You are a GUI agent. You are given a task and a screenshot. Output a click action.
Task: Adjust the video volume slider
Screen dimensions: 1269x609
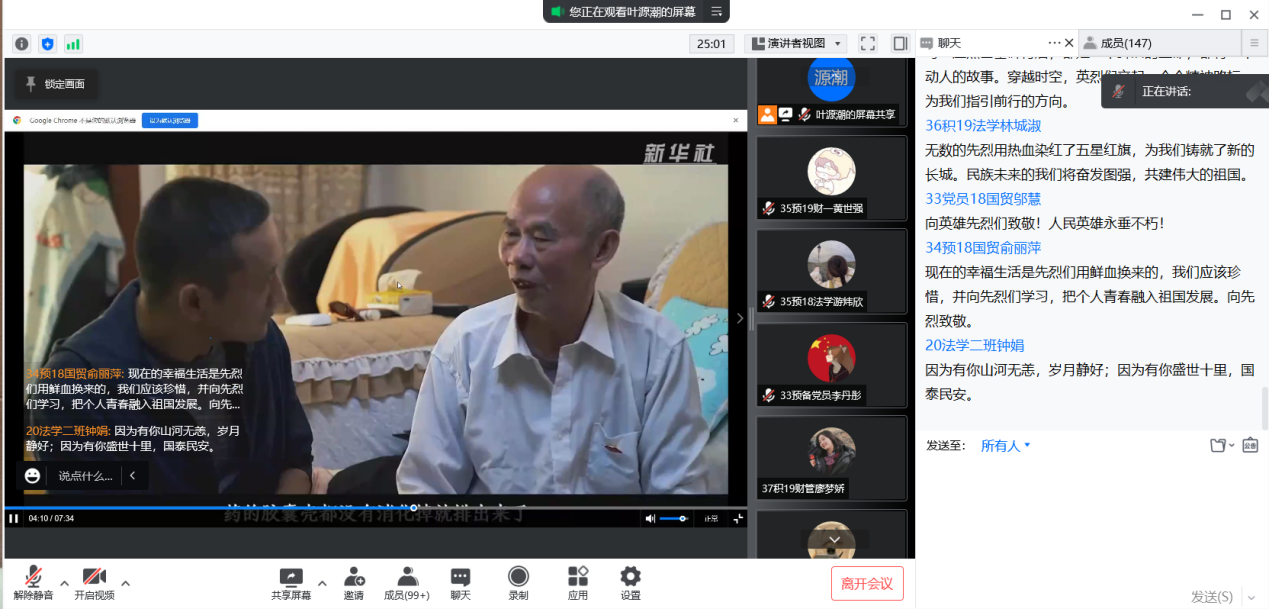pos(673,518)
